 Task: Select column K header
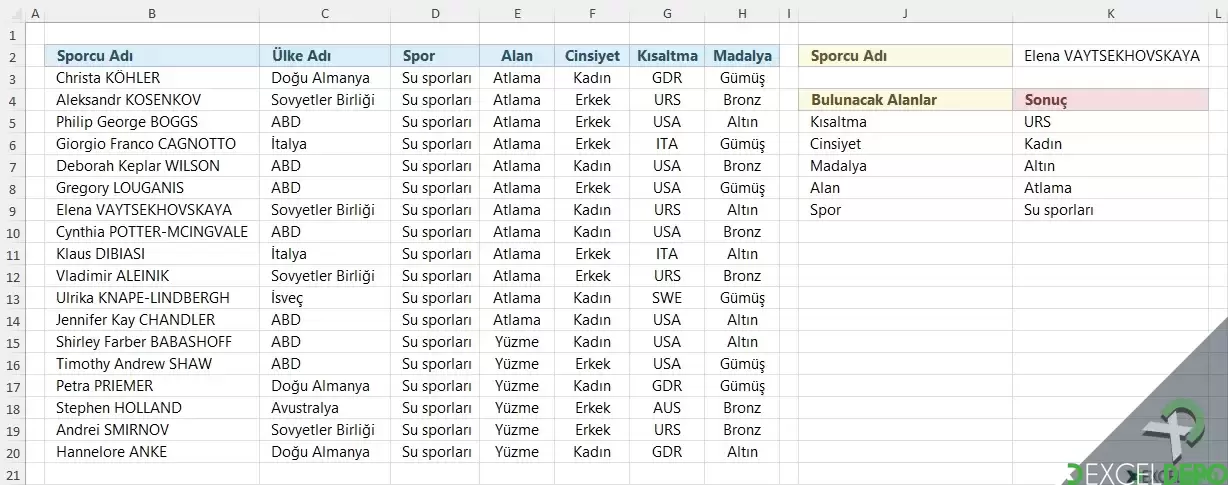click(x=1111, y=13)
